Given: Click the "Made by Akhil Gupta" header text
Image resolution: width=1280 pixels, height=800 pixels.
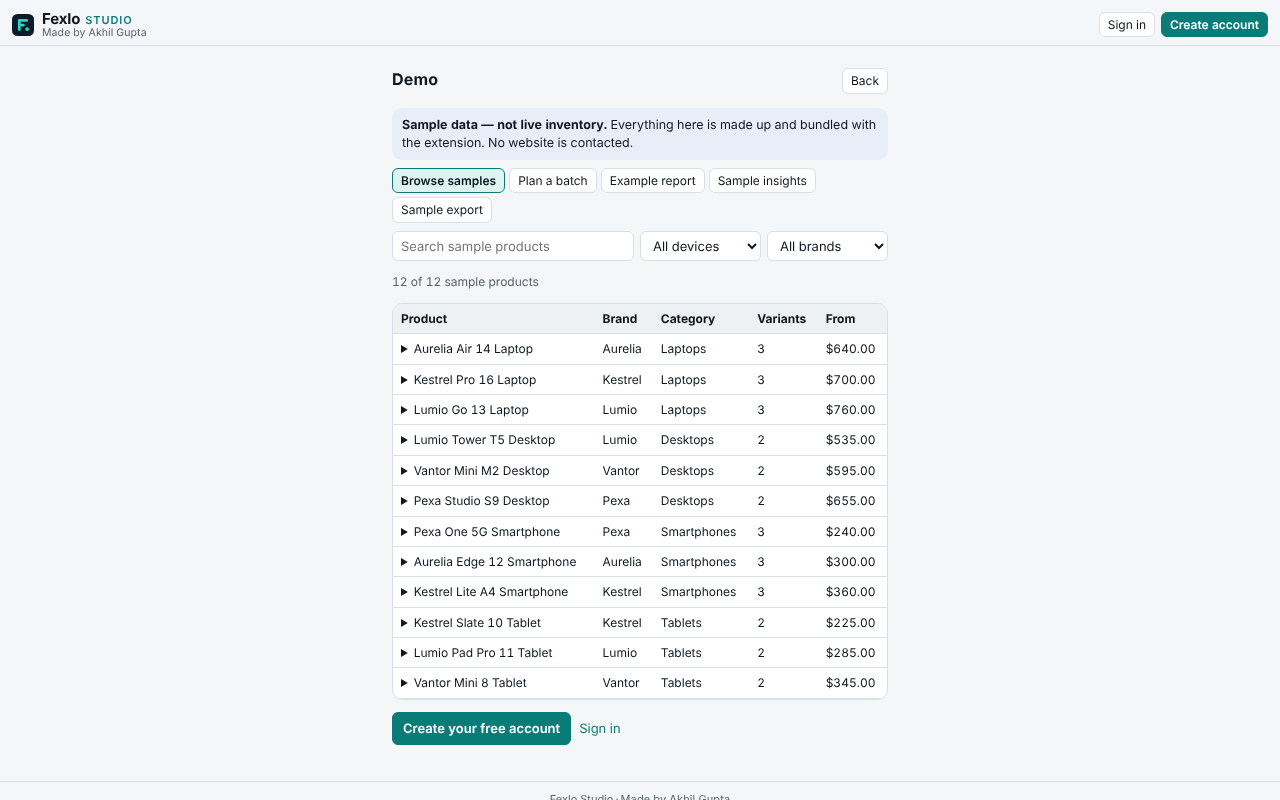Looking at the screenshot, I should coord(94,33).
